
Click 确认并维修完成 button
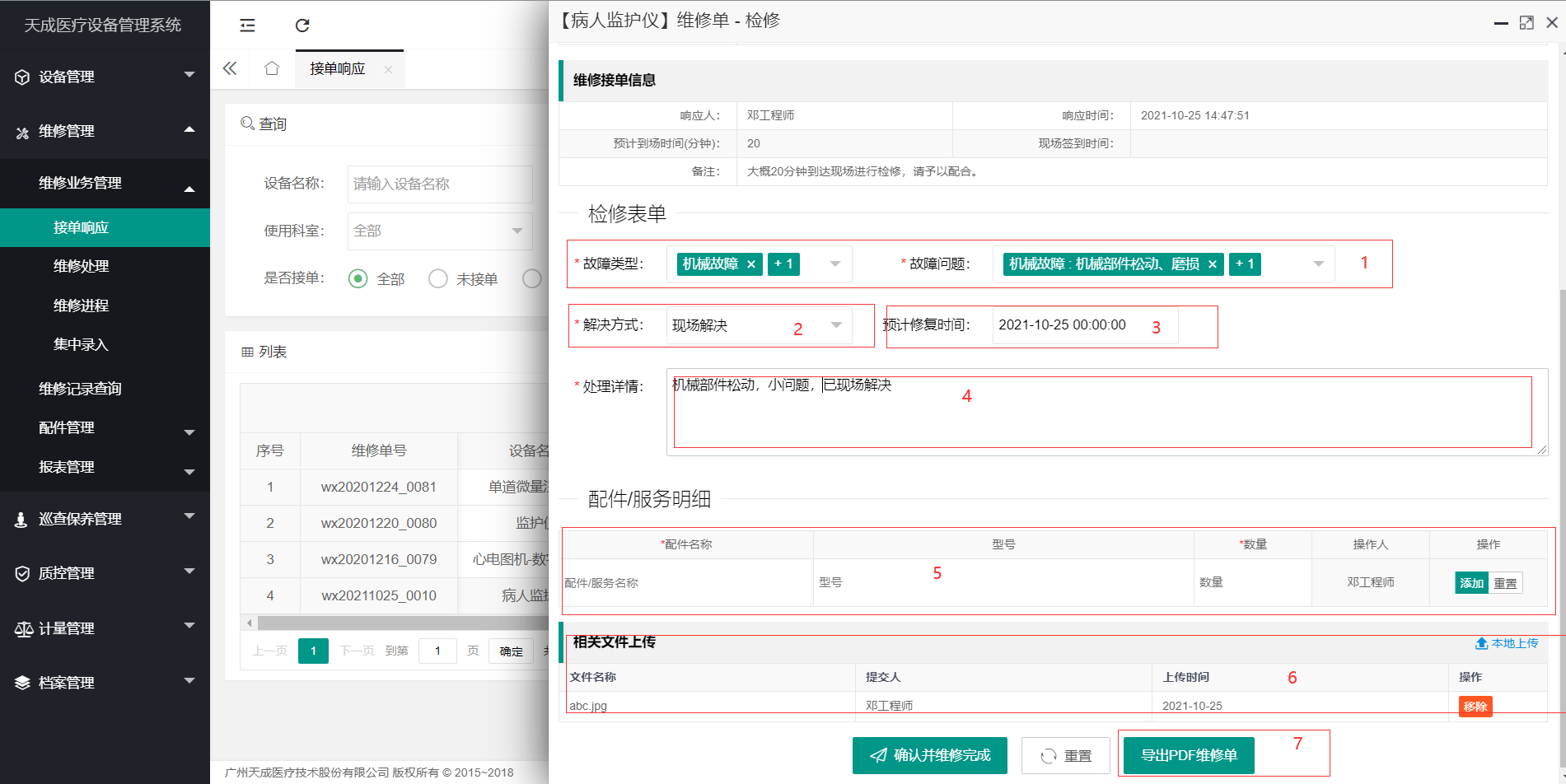click(x=930, y=755)
